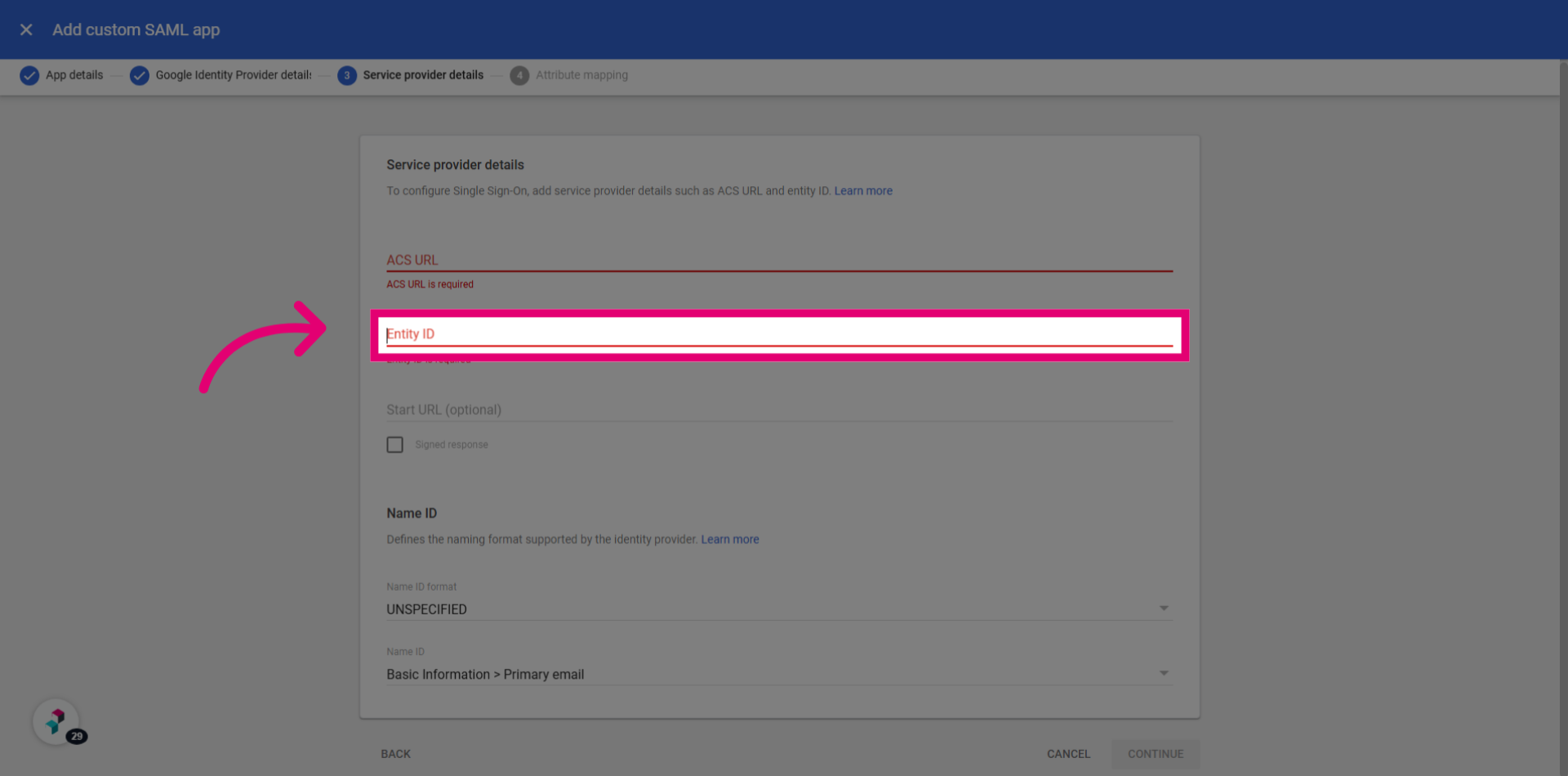Click the Signed response label
1568x776 pixels.
point(452,444)
